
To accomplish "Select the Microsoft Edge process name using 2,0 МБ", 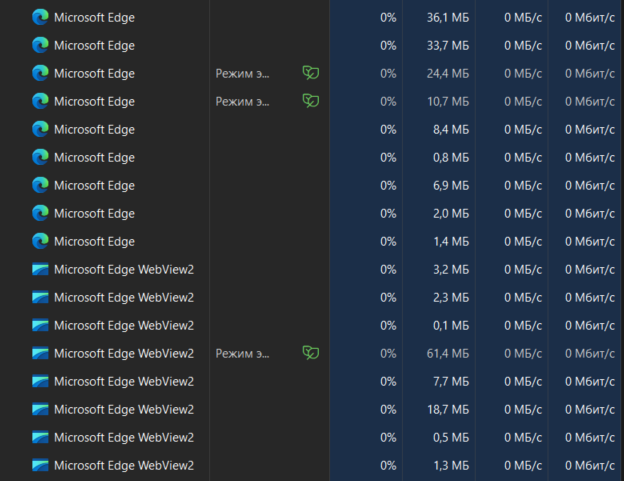I will coord(94,213).
